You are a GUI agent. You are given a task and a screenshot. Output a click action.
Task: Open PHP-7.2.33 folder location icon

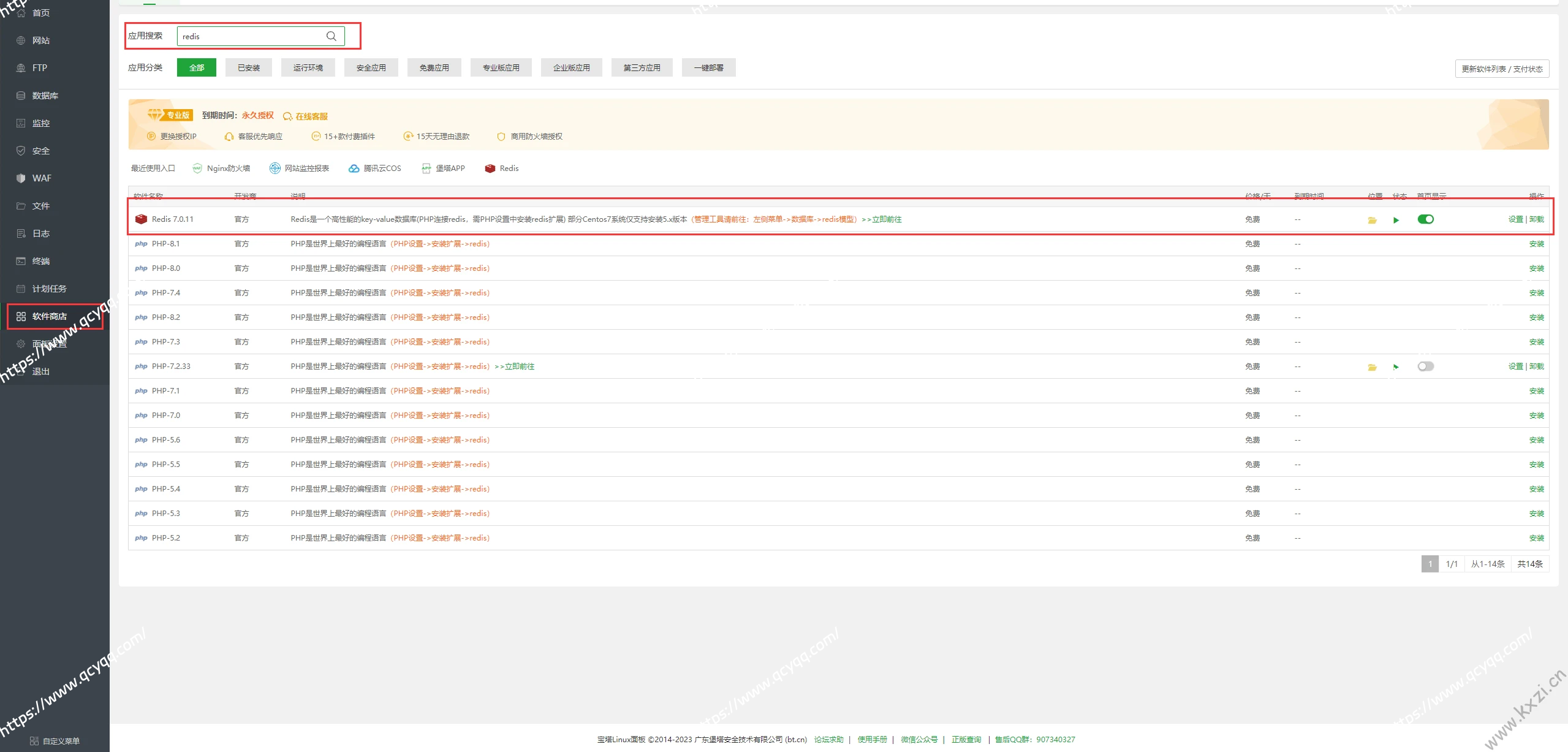click(x=1372, y=367)
